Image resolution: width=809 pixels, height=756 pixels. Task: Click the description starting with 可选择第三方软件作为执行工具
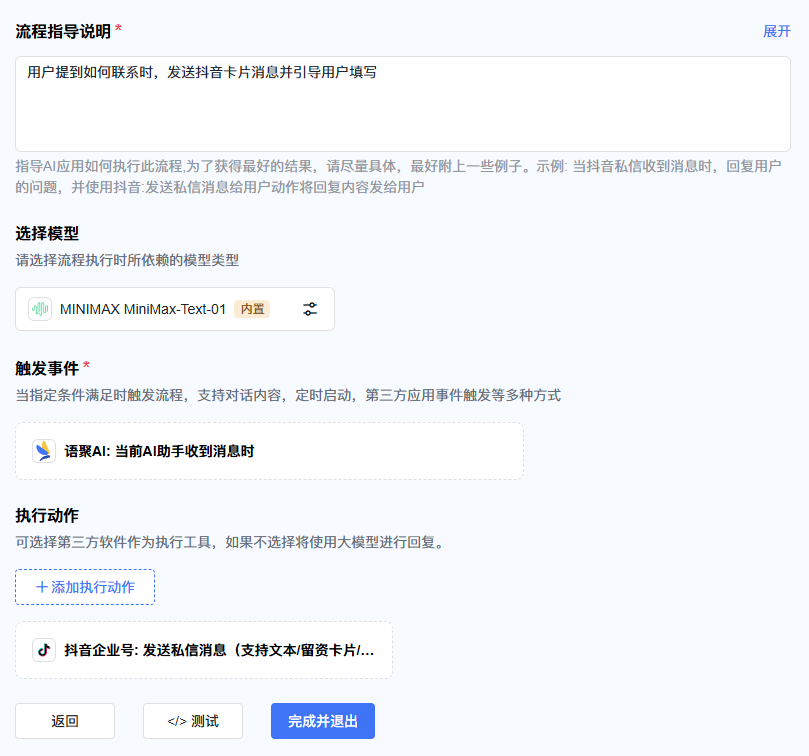(x=230, y=542)
